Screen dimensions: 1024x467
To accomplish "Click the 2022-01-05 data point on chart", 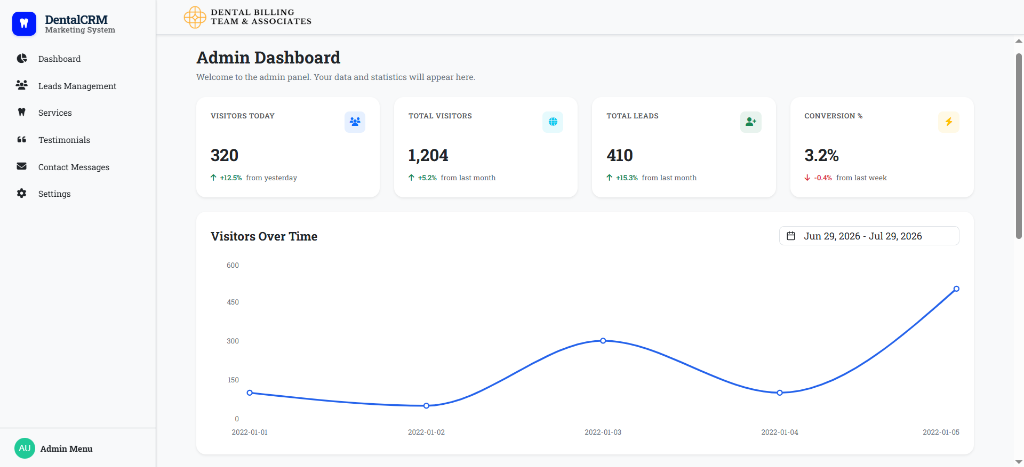I will click(x=956, y=288).
